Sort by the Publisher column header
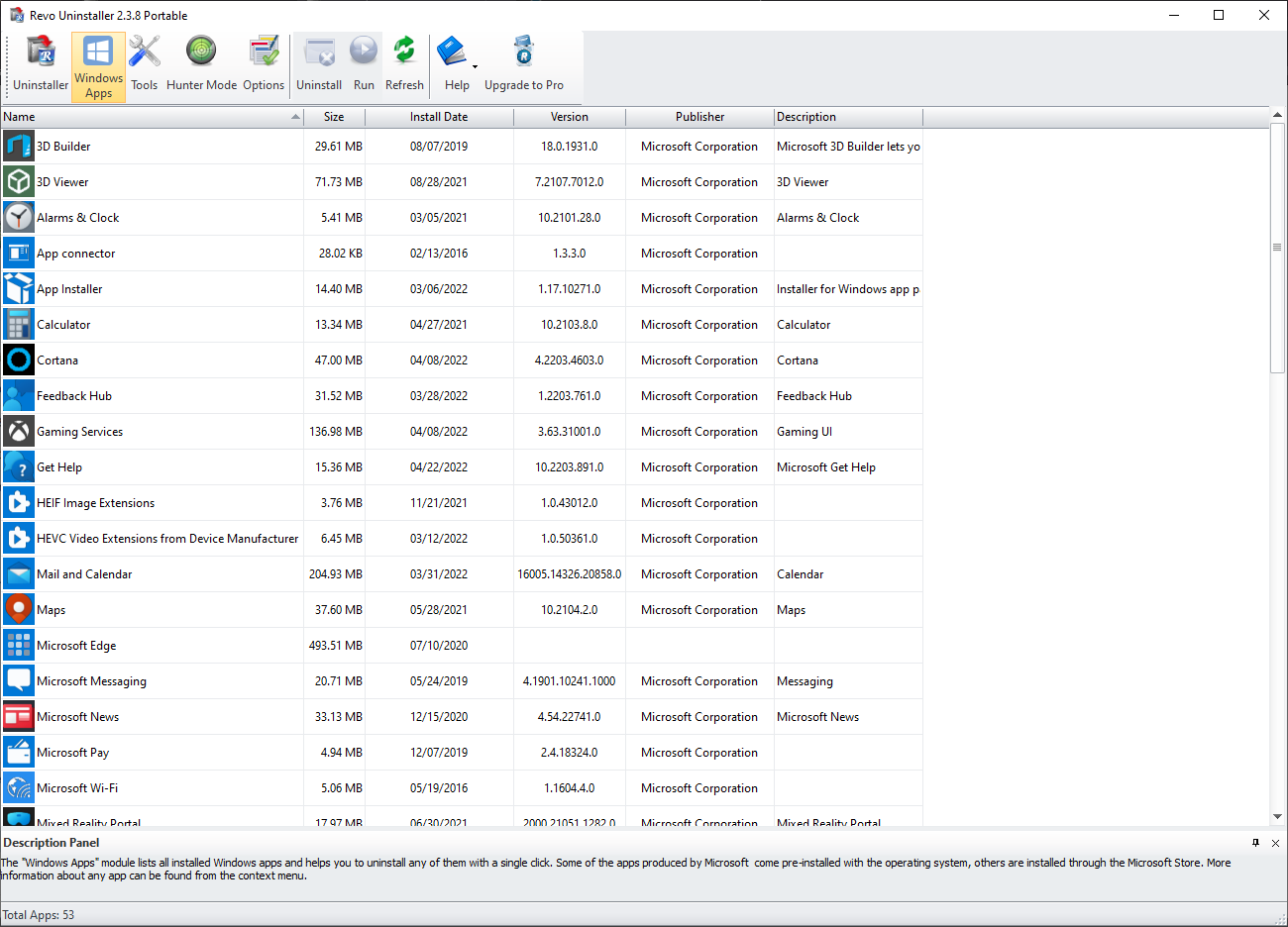The image size is (1288, 927). [x=699, y=117]
